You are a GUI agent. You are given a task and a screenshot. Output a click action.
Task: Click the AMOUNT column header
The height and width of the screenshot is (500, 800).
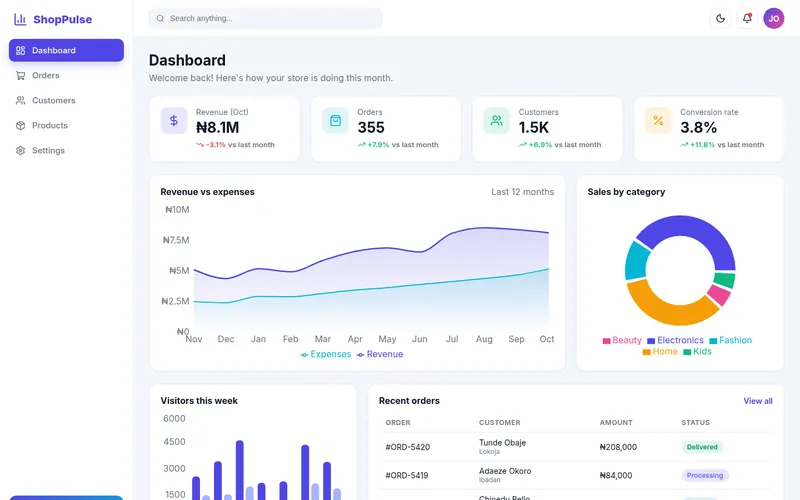click(616, 422)
